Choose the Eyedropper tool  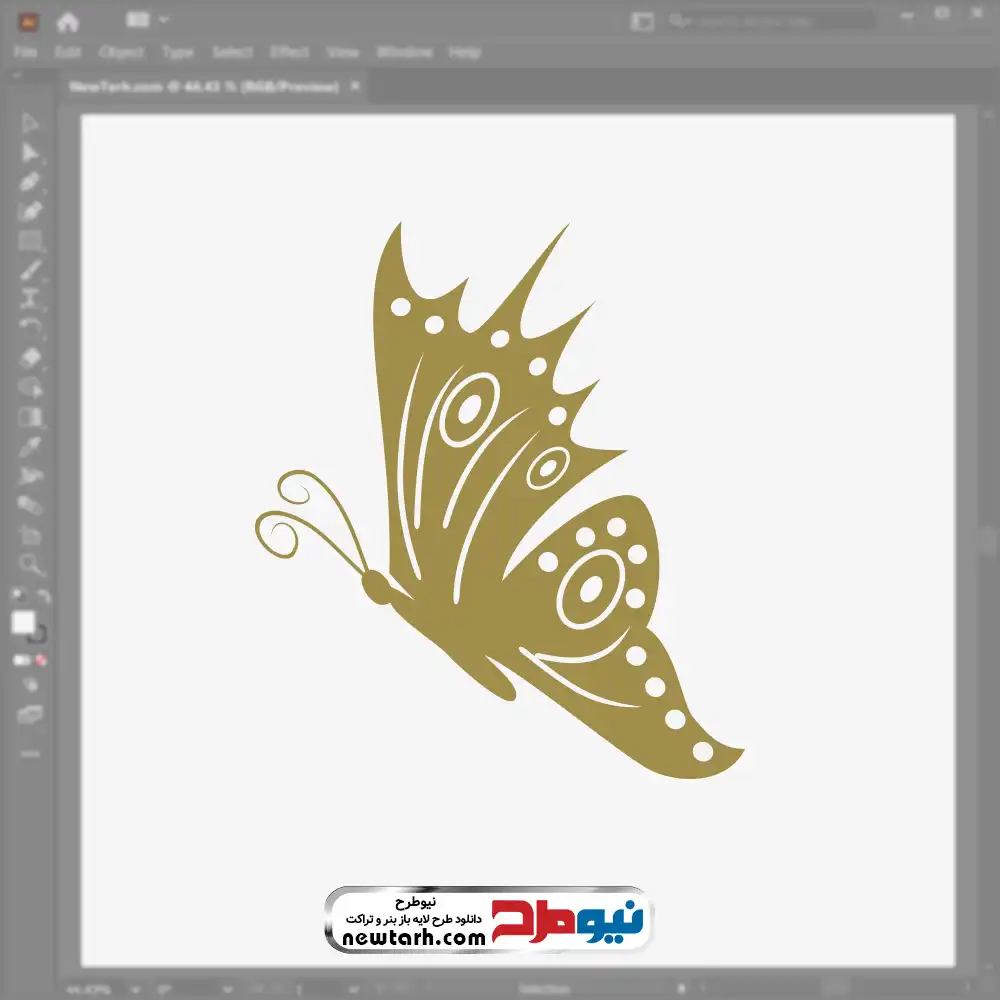(x=30, y=446)
